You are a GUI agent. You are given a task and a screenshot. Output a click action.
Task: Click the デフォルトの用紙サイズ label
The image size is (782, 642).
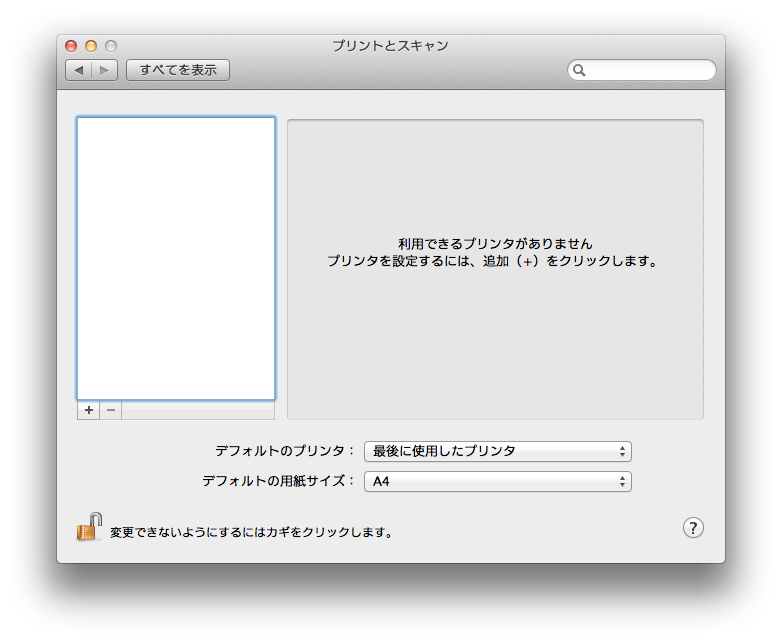(278, 481)
